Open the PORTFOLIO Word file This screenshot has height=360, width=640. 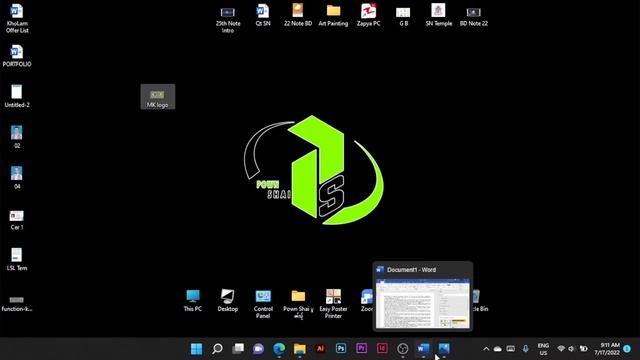17,56
